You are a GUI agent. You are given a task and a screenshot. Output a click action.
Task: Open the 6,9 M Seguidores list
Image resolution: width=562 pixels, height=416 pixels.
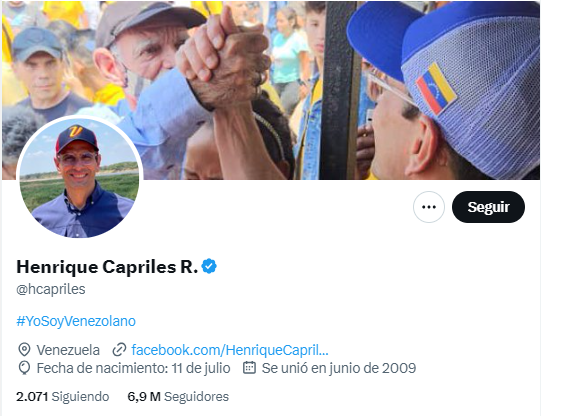[178, 397]
